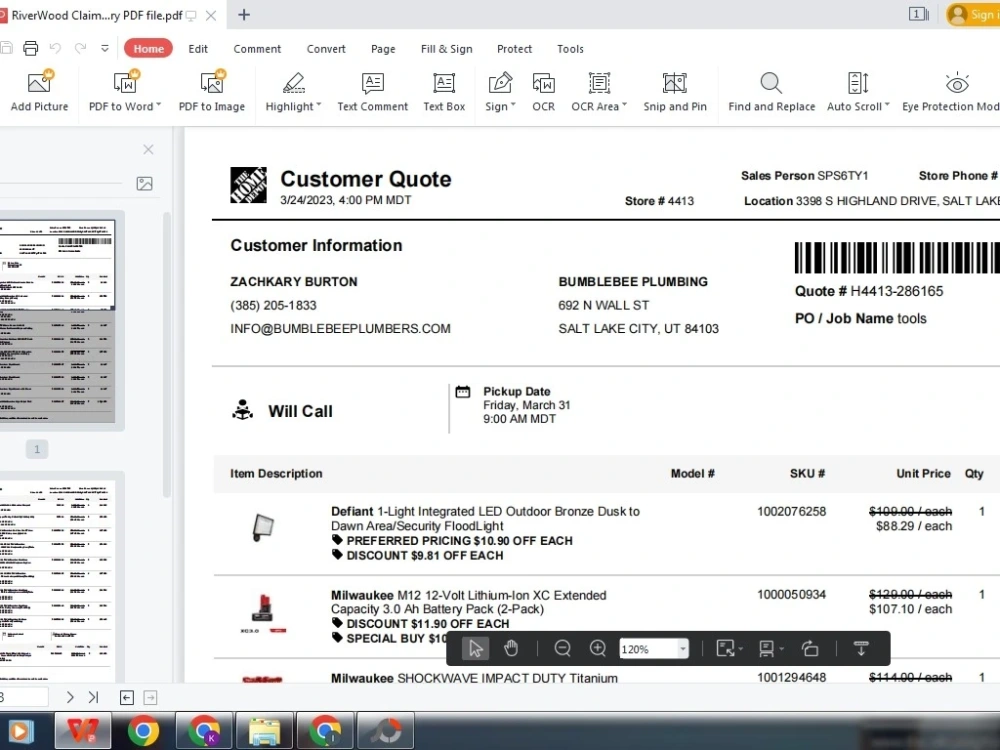Open the OCR Area dropdown arrow
1000x750 pixels.
[624, 106]
